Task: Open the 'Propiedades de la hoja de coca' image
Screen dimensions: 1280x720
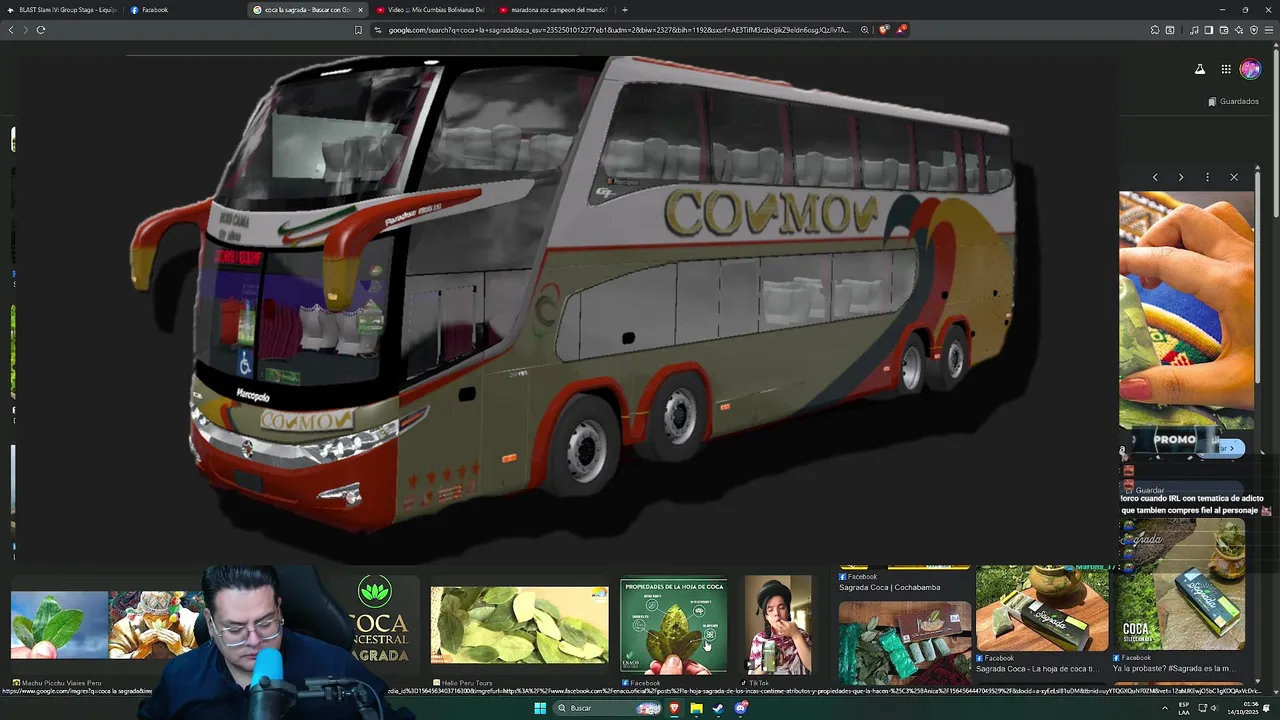Action: pyautogui.click(x=673, y=627)
